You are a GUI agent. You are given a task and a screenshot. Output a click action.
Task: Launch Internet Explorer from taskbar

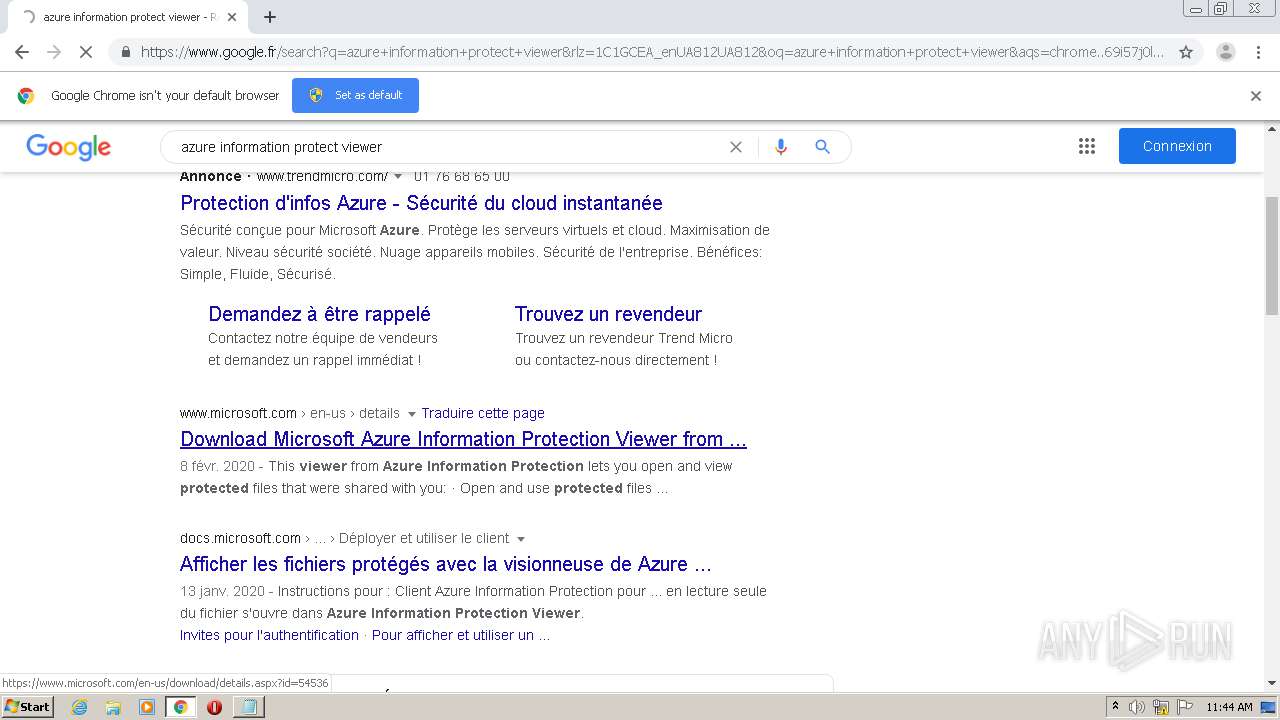coord(80,707)
